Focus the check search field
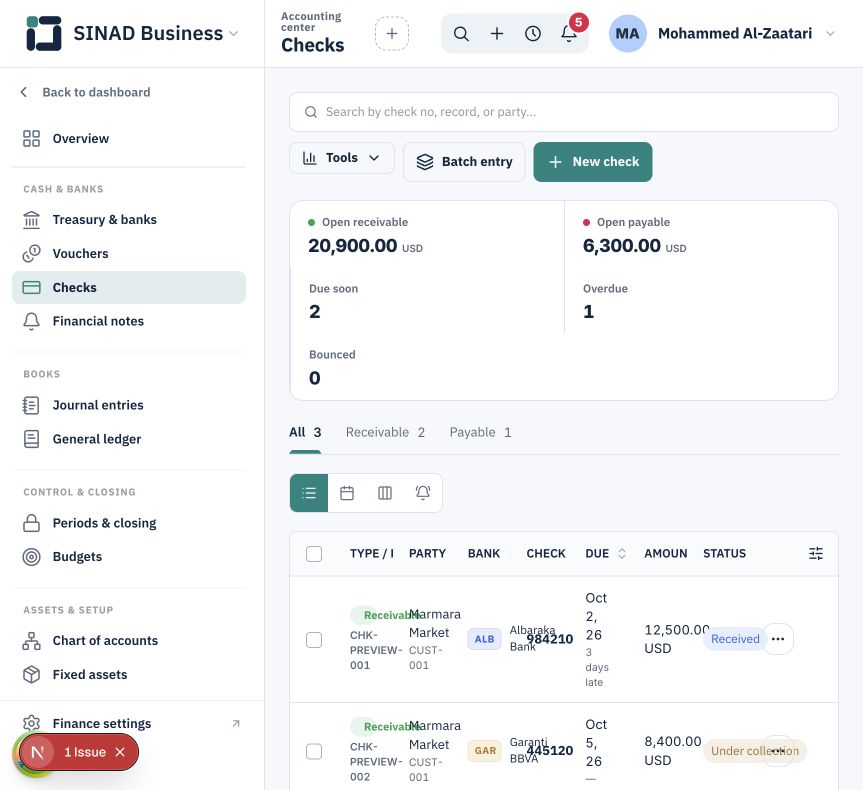Image resolution: width=863 pixels, height=790 pixels. point(564,112)
